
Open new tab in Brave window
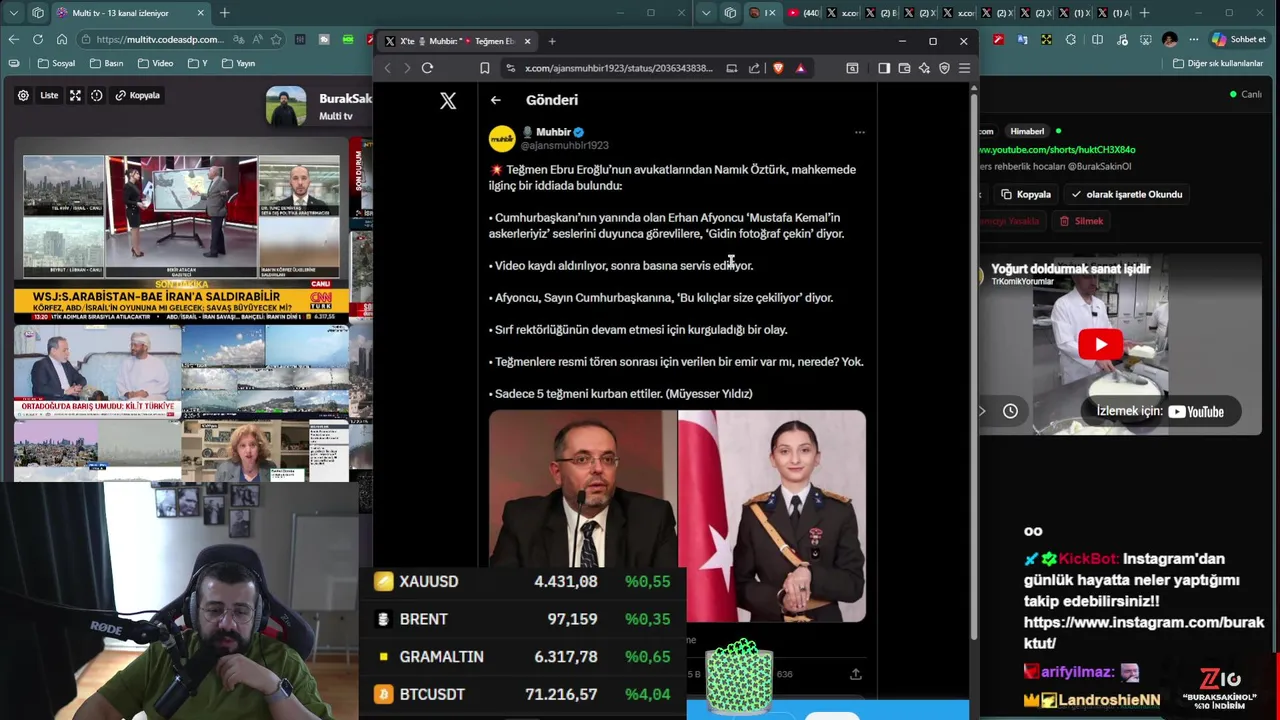[x=552, y=41]
